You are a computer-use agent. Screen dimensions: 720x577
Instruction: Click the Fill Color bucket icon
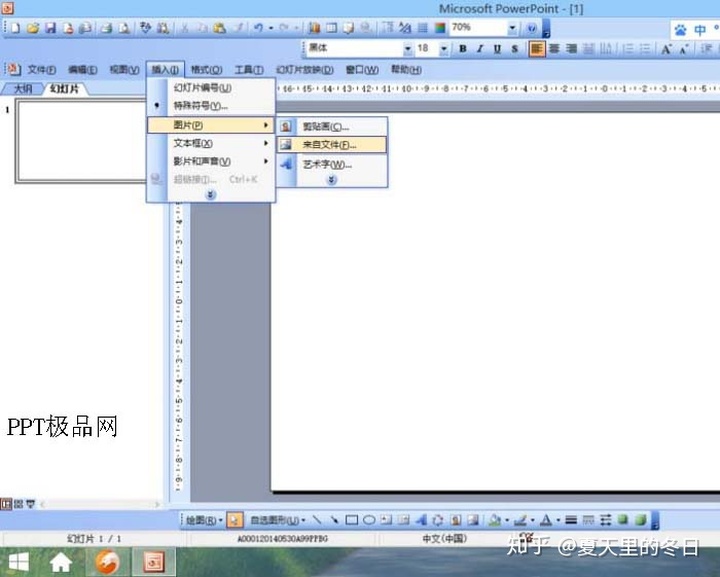(x=495, y=520)
